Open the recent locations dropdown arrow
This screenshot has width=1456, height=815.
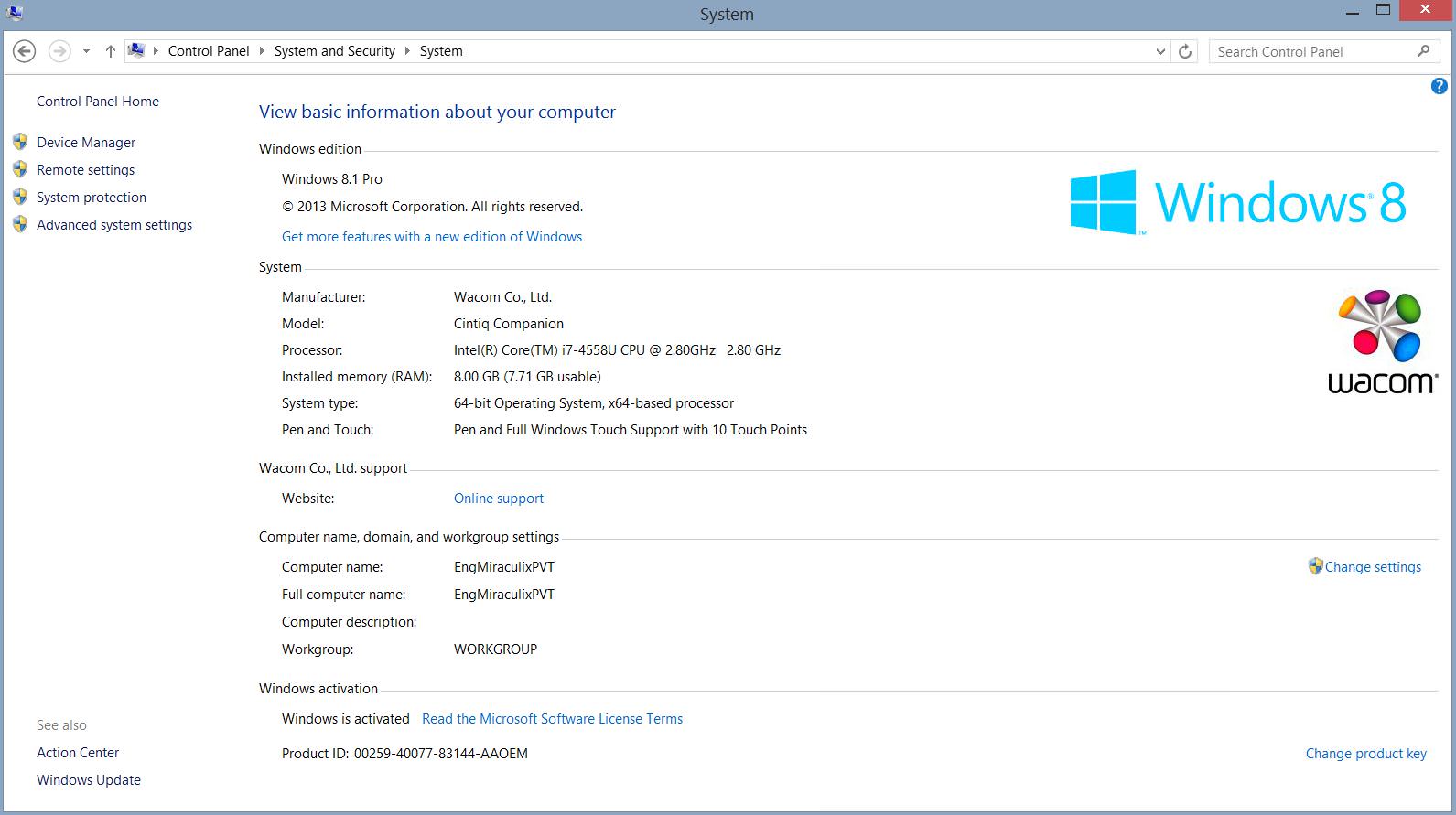tap(86, 51)
